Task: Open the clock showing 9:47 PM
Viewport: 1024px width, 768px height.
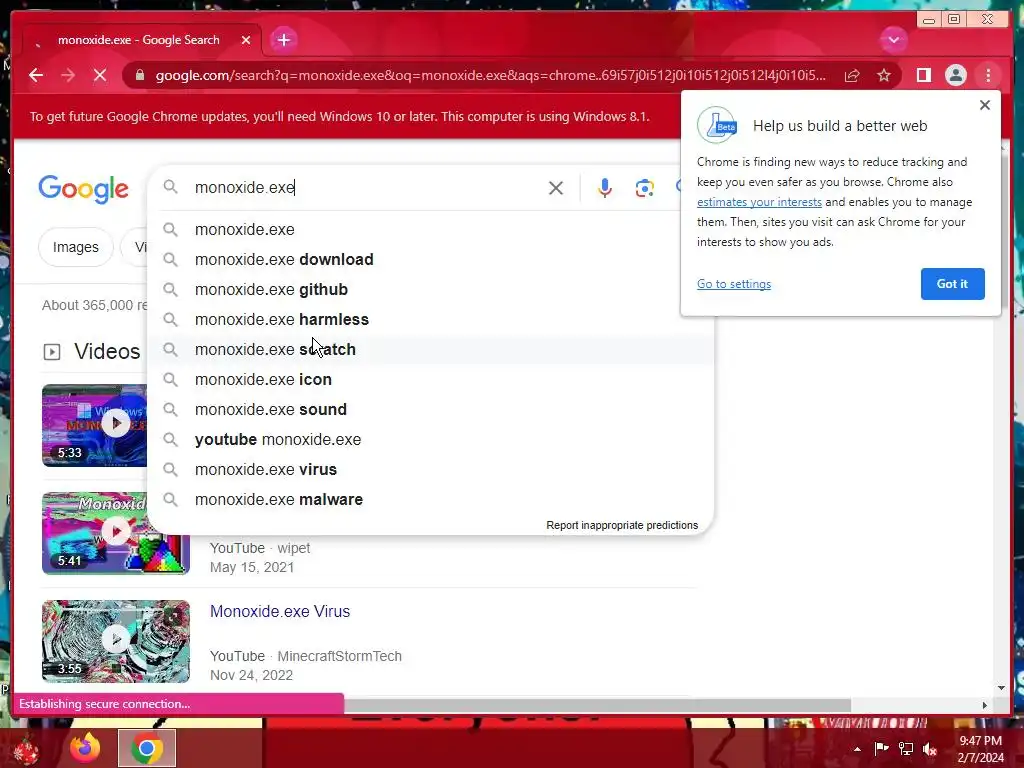Action: (x=980, y=749)
